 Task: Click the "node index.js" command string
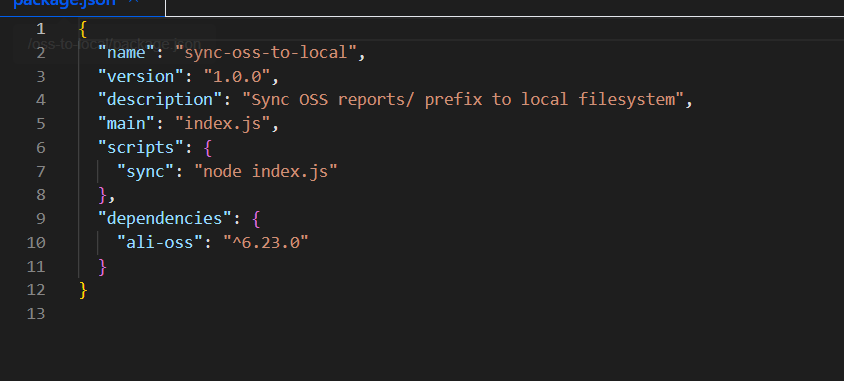pyautogui.click(x=266, y=171)
